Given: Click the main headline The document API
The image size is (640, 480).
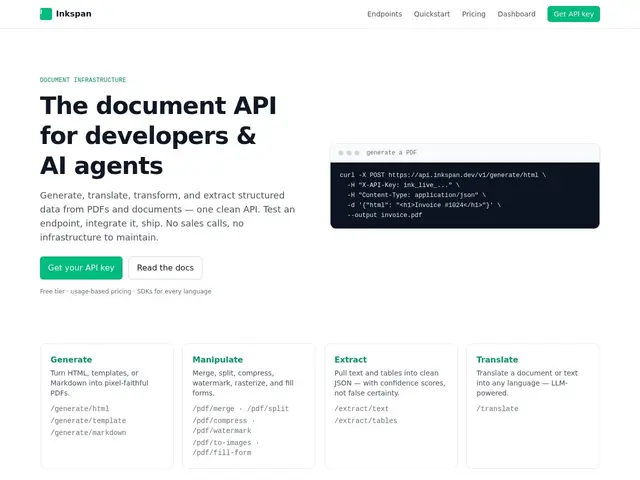Looking at the screenshot, I should (x=158, y=135).
